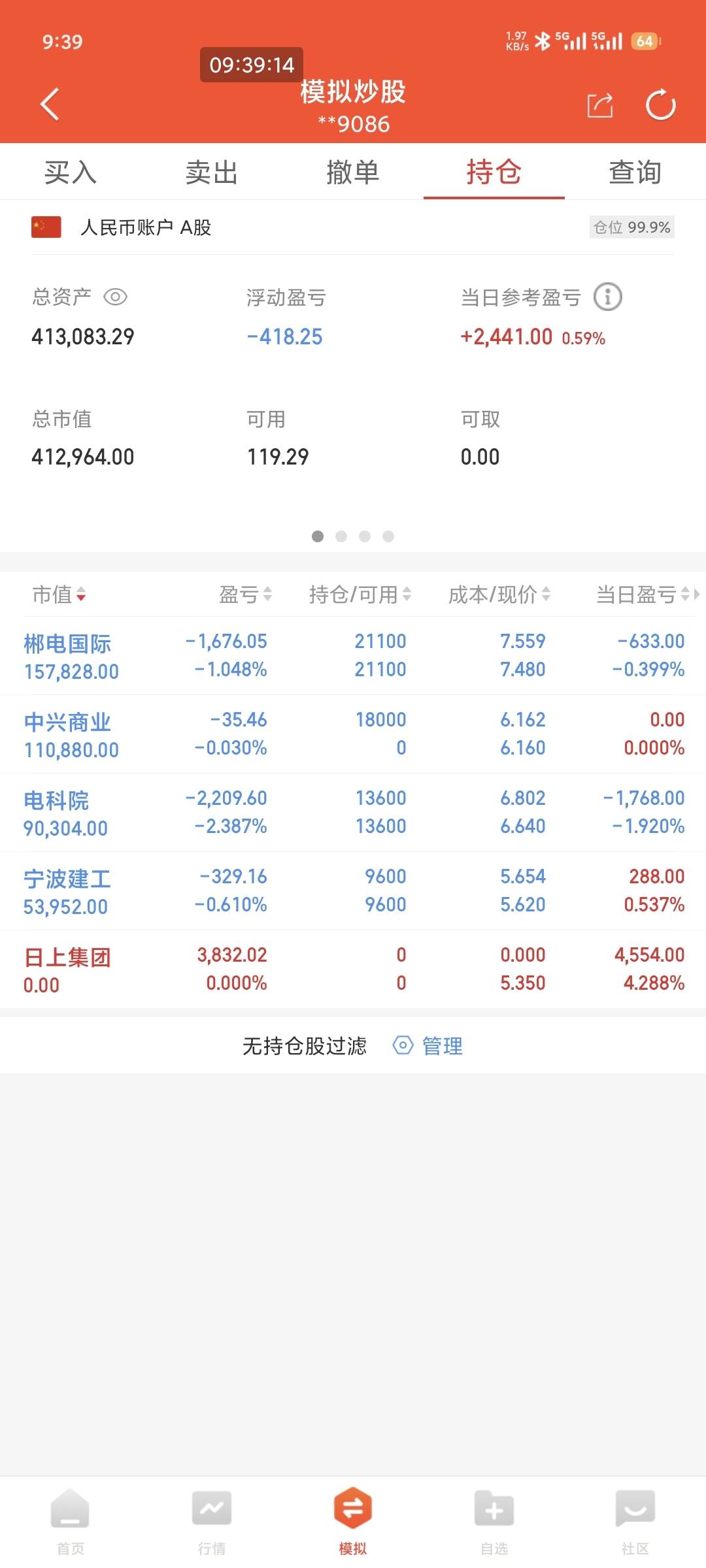Sort holdings by 盈亏 column
The width and height of the screenshot is (706, 1568).
pos(245,595)
